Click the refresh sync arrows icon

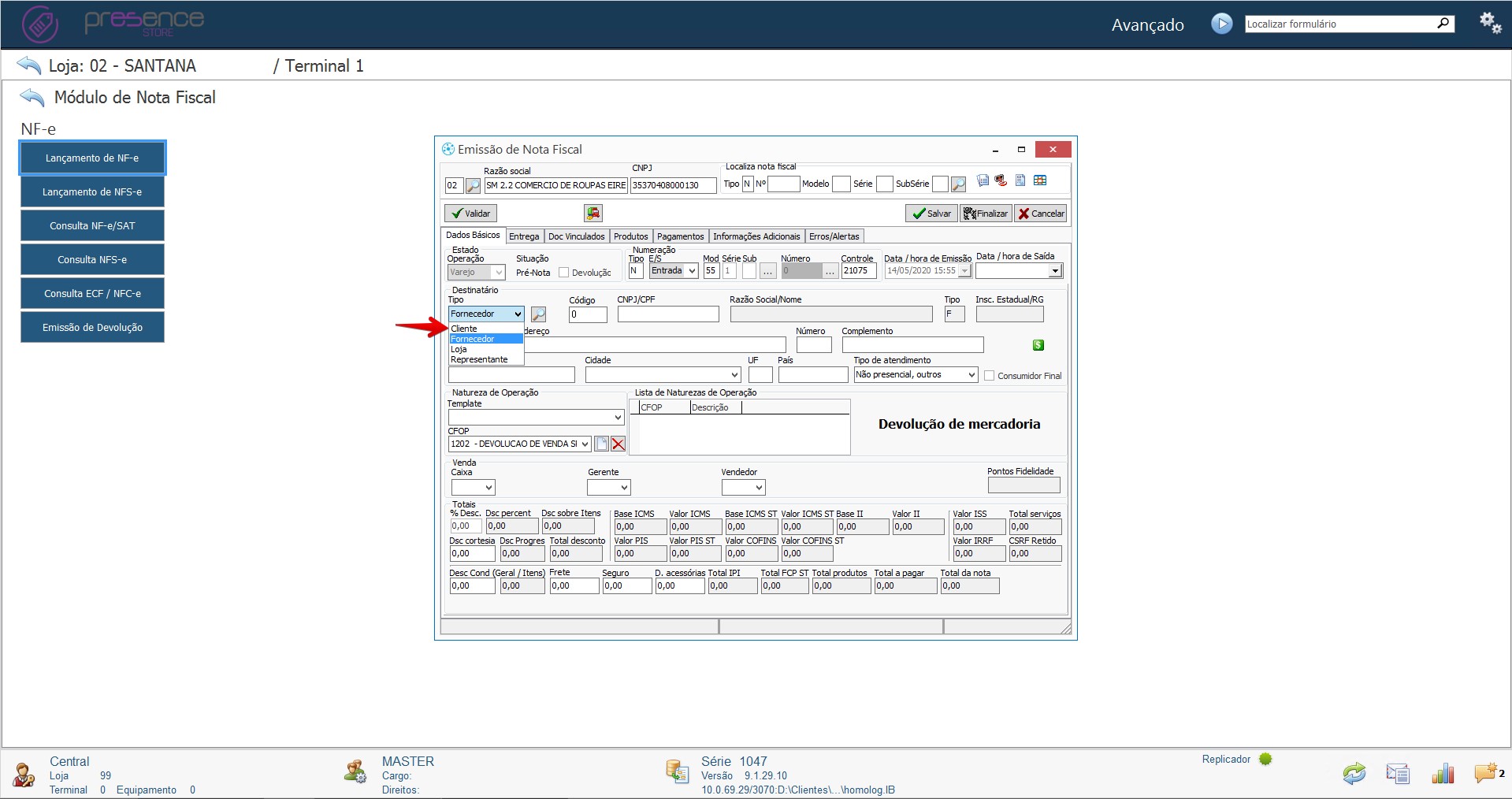click(1354, 774)
